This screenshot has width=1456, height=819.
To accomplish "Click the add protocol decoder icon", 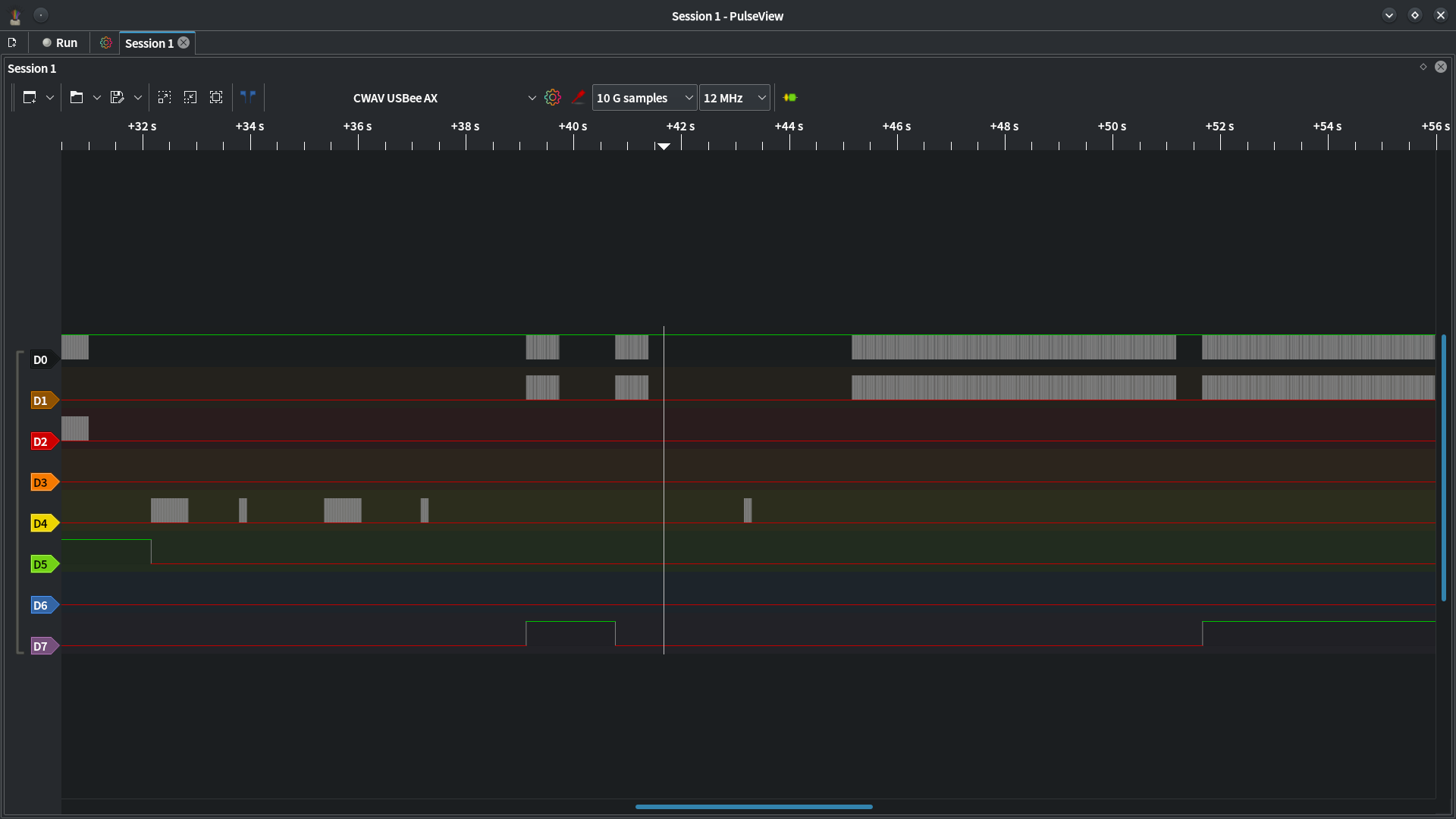I will click(x=790, y=98).
